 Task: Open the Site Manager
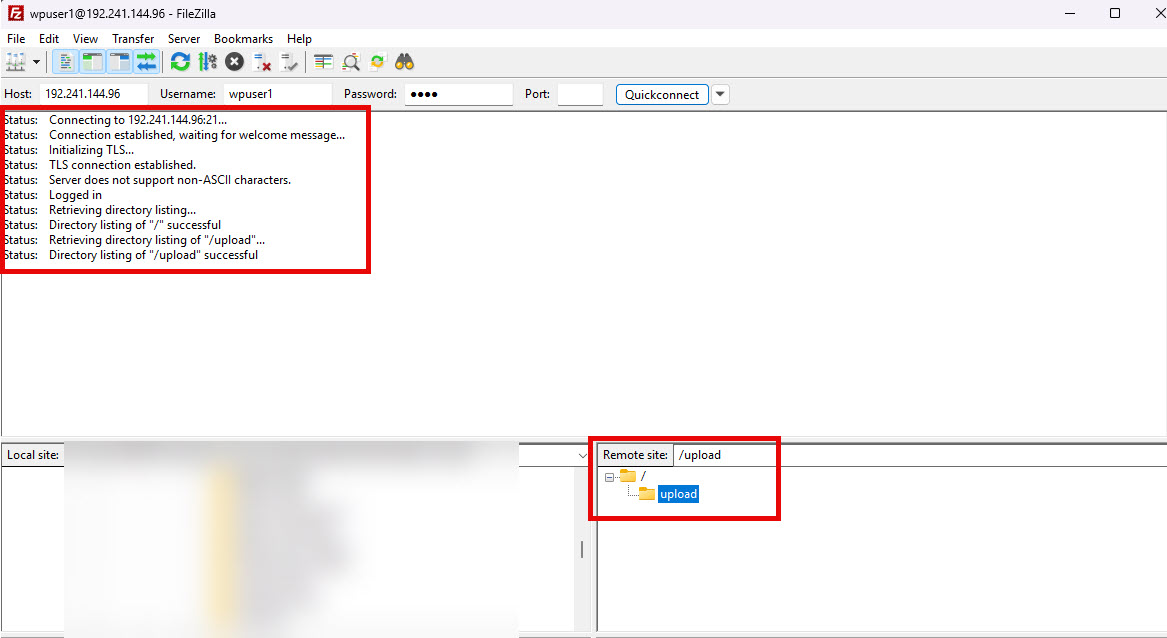[14, 61]
